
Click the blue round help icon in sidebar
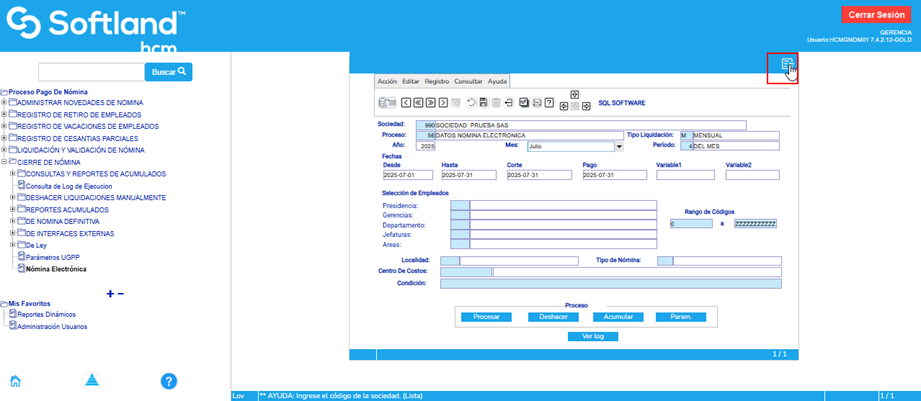[169, 381]
